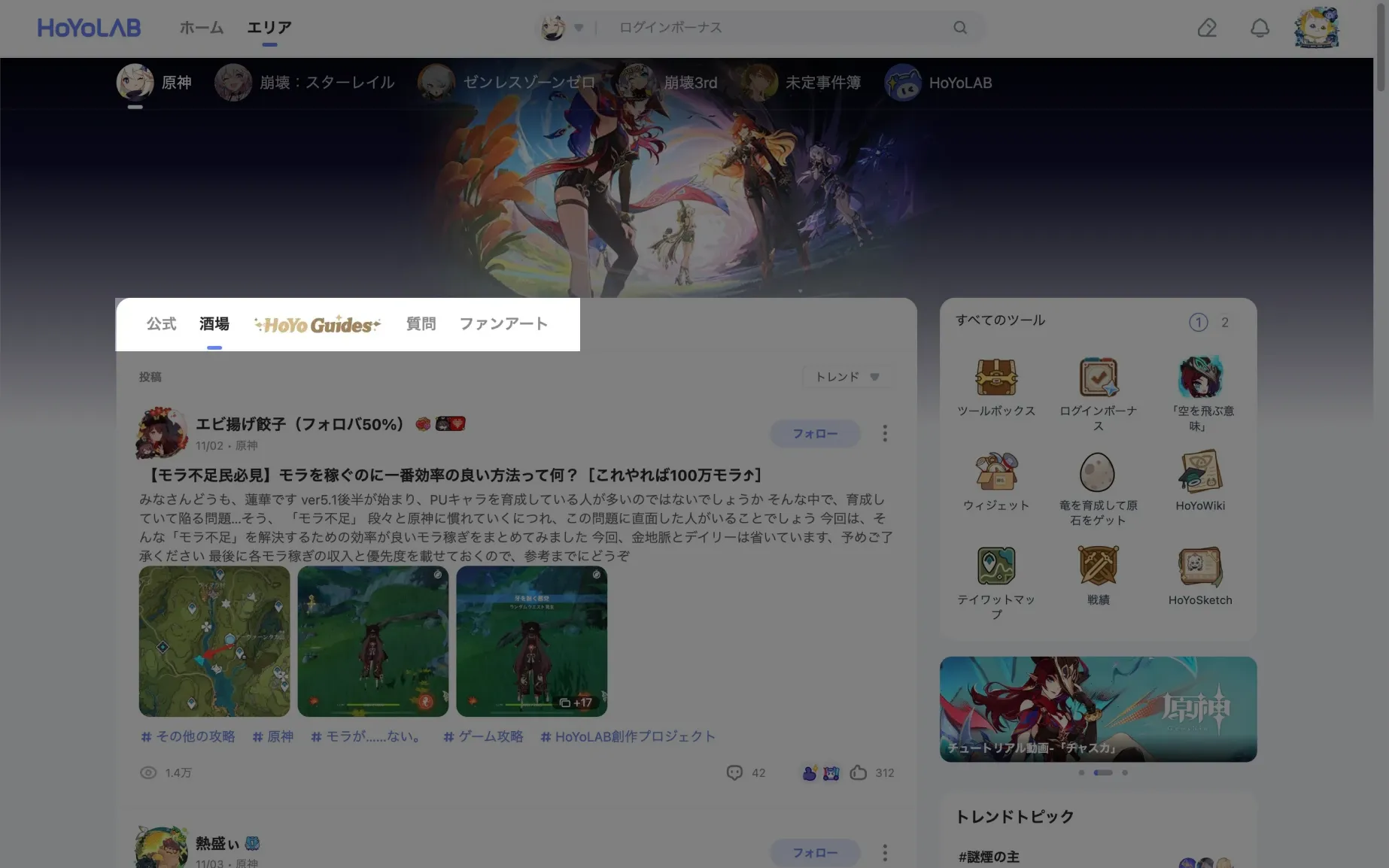Screen dimensions: 1389x868
Task: Select the 公式 tab
Action: coord(161,324)
